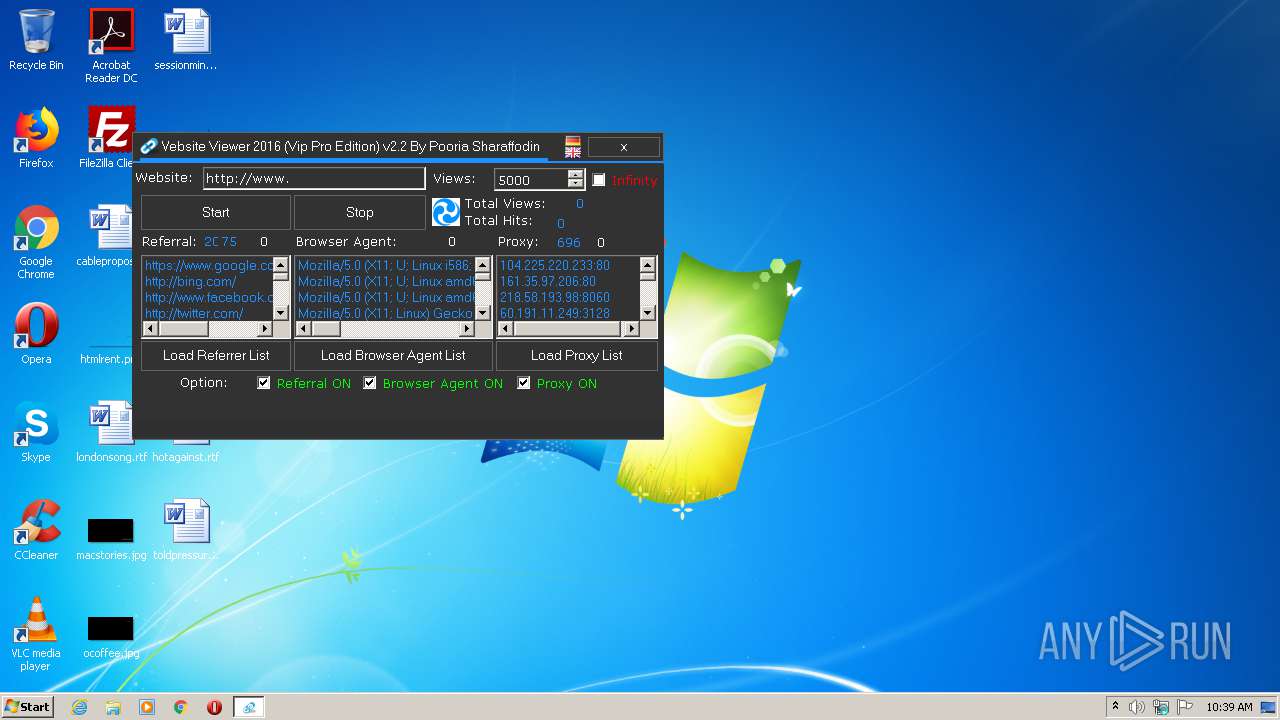Open Opera from the taskbar
1280x720 pixels.
(x=214, y=707)
